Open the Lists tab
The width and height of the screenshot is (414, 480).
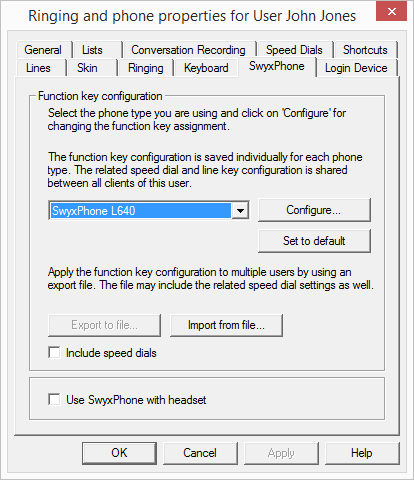pyautogui.click(x=92, y=50)
